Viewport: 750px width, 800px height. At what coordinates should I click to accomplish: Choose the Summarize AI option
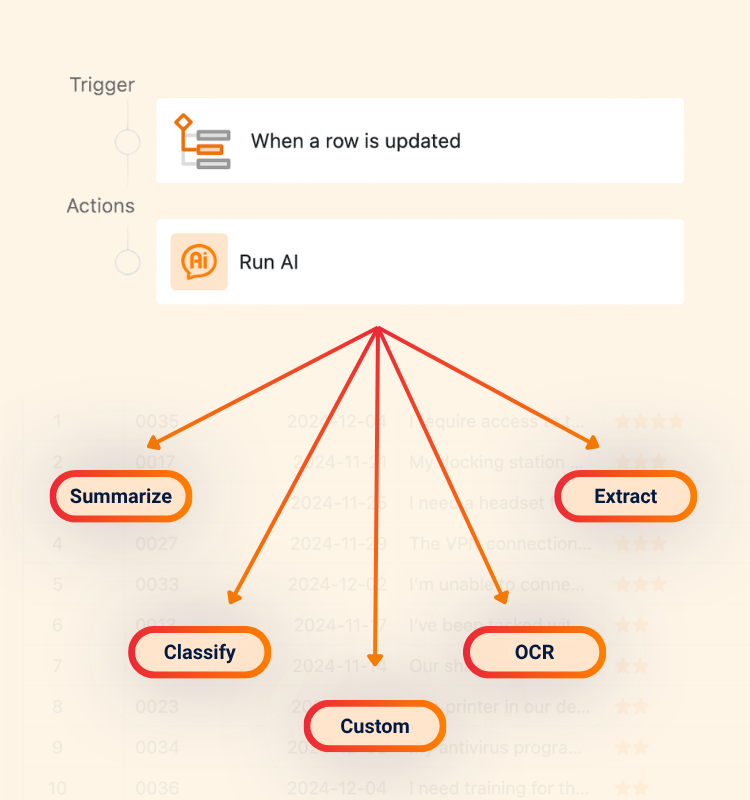(x=121, y=496)
